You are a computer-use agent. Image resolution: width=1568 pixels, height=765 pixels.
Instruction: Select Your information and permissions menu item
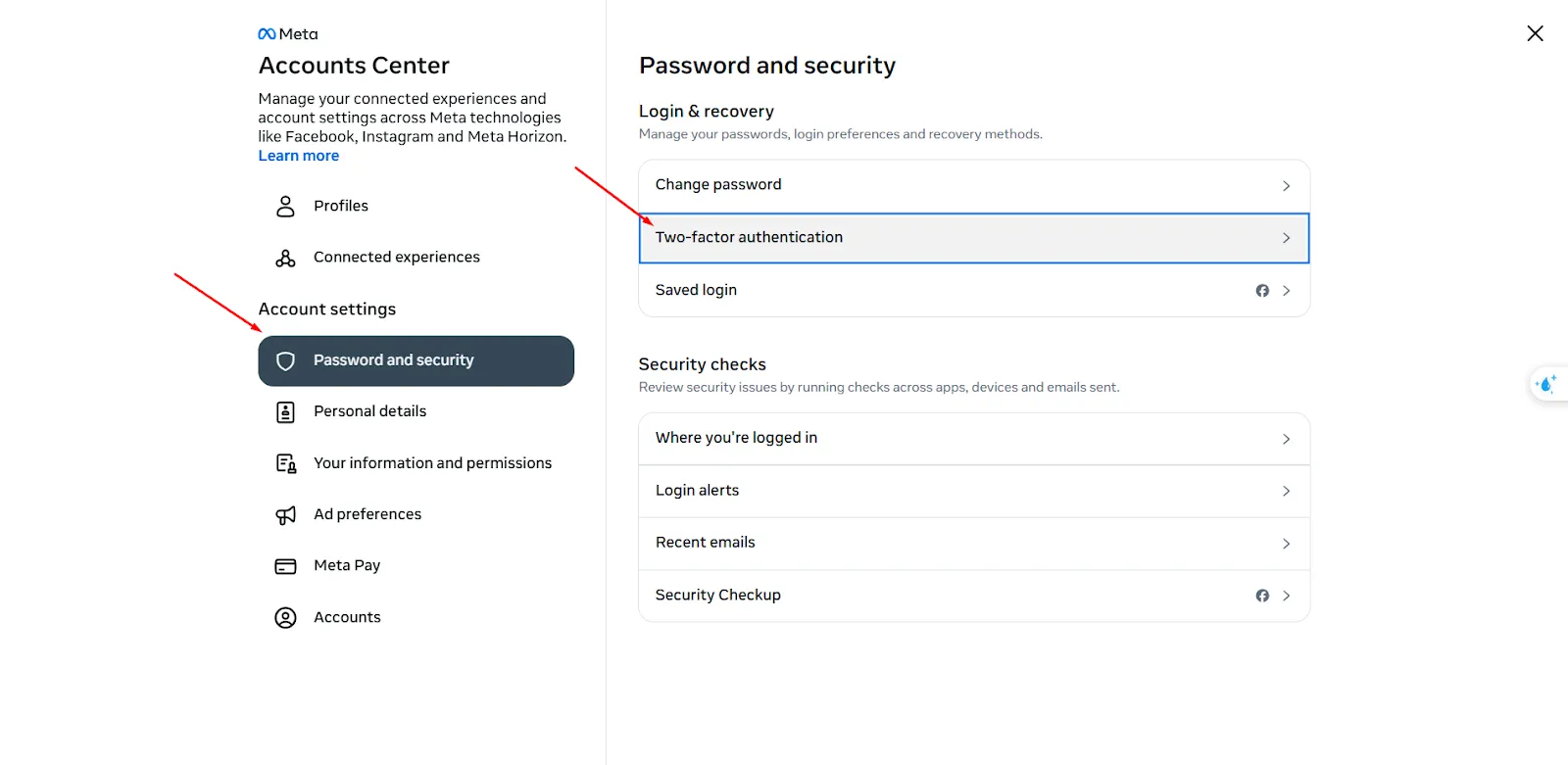pos(432,463)
